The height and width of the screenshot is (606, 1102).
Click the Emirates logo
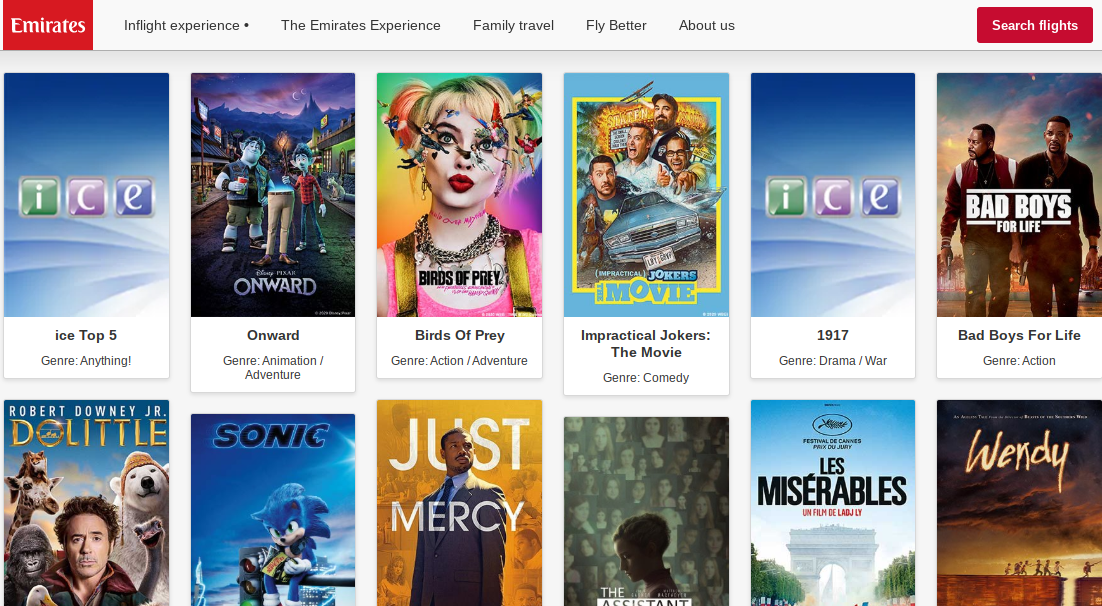(48, 25)
